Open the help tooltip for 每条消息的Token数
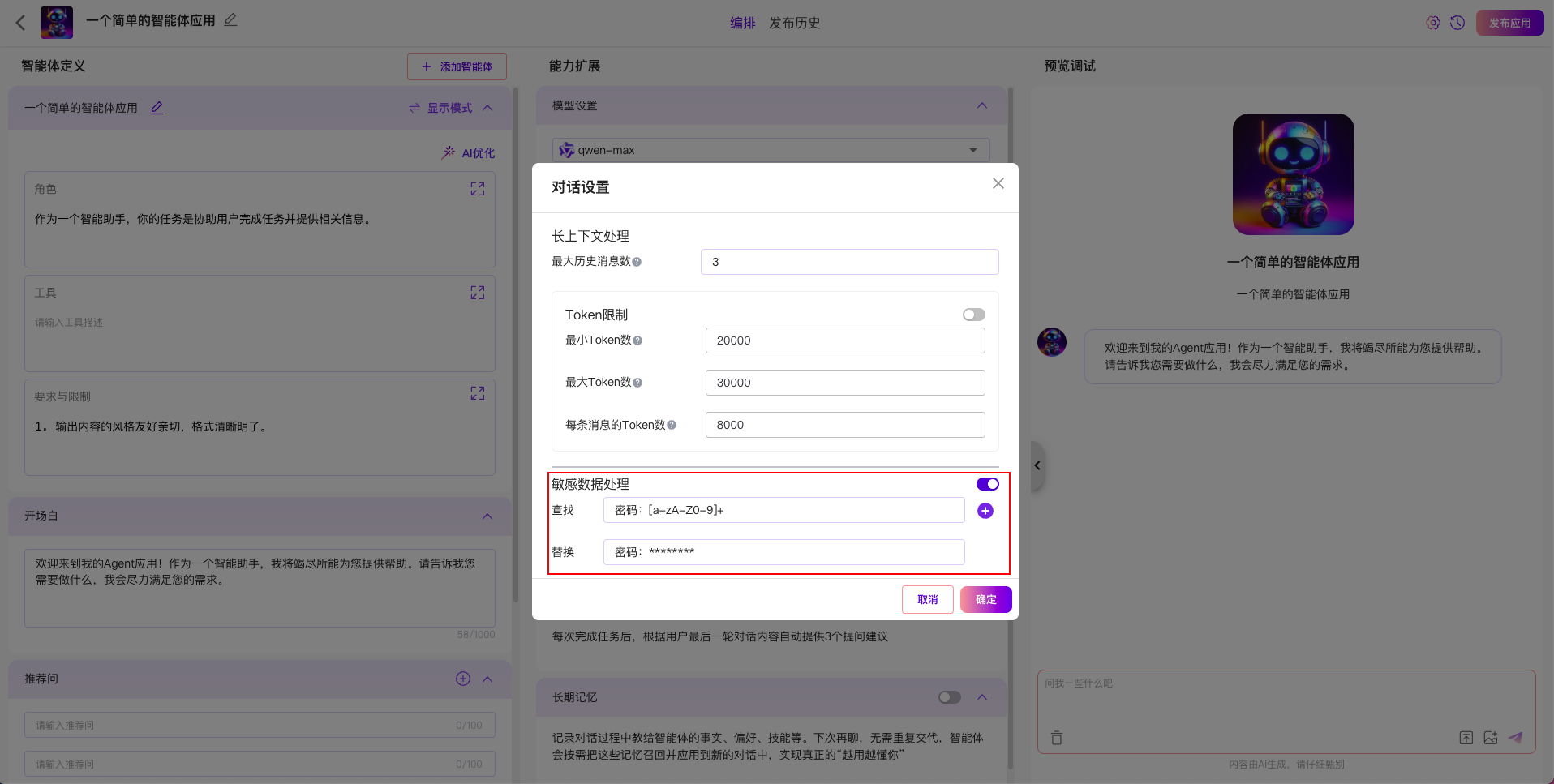This screenshot has width=1554, height=784. coord(672,425)
